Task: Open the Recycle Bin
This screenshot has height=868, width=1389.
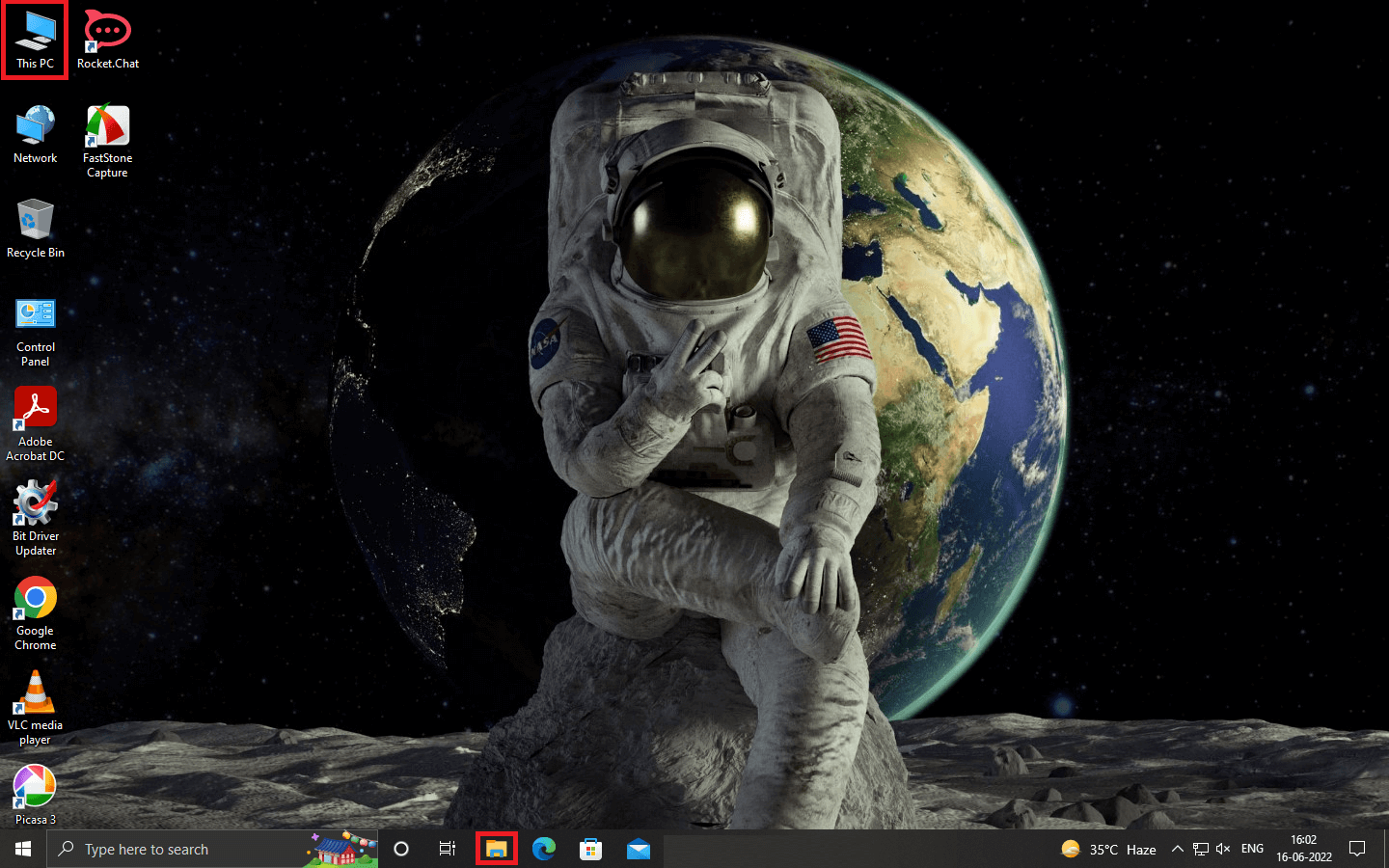Action: point(35,220)
